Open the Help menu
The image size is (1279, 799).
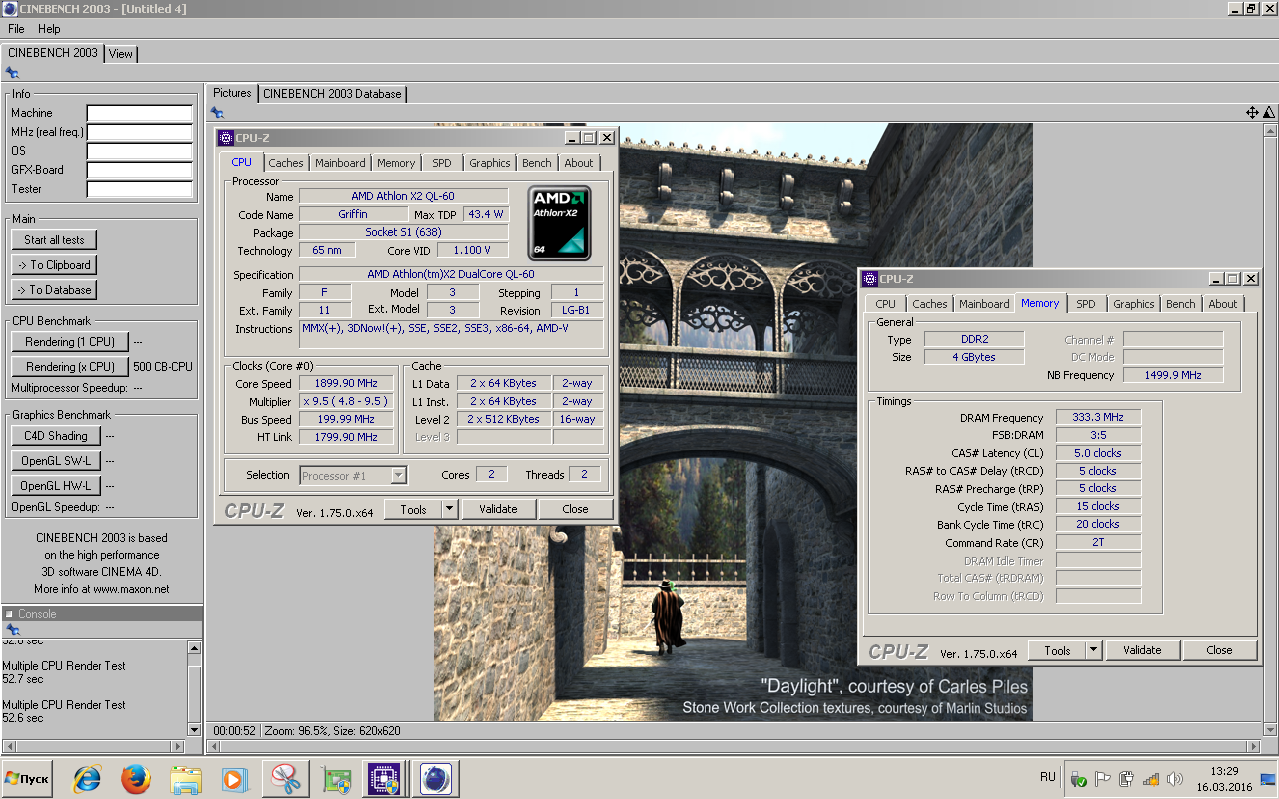(49, 29)
